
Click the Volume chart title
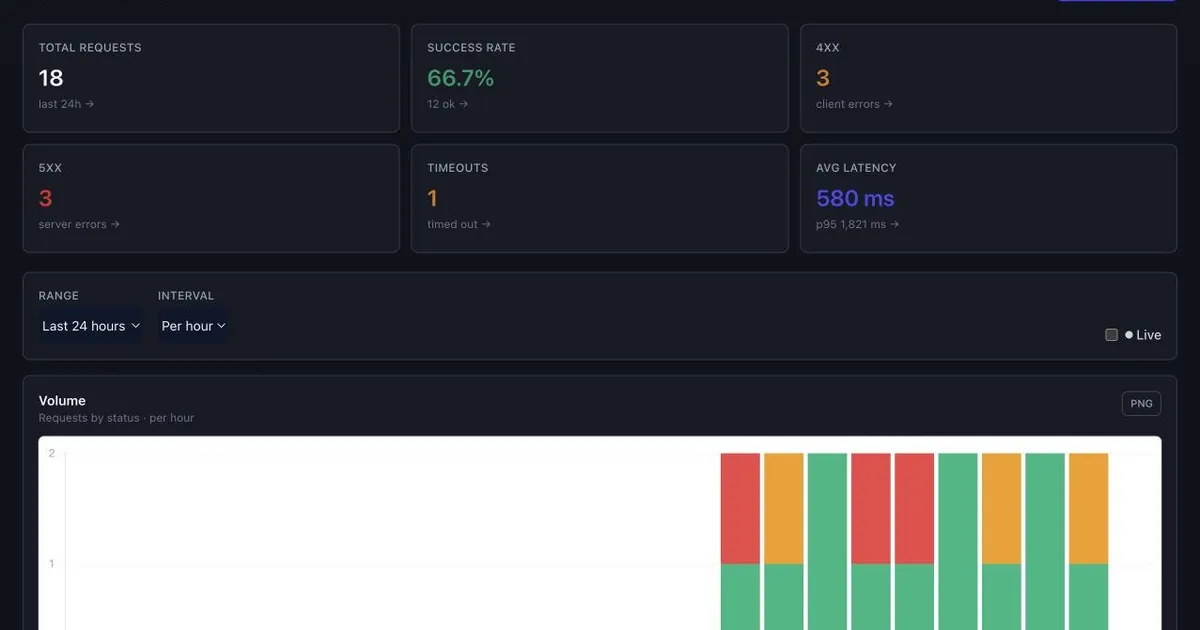coord(62,400)
